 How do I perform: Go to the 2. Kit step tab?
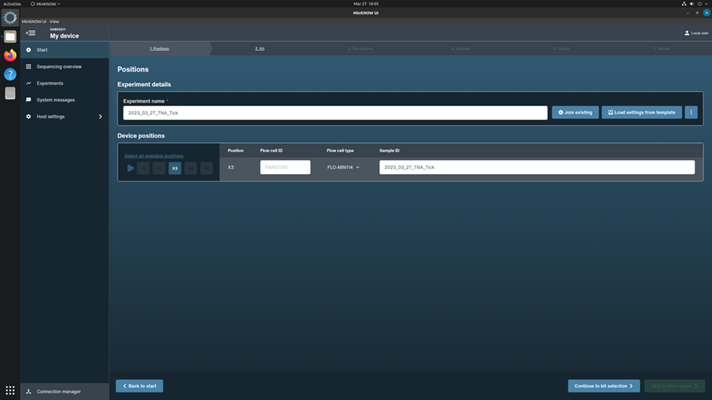pyautogui.click(x=260, y=48)
